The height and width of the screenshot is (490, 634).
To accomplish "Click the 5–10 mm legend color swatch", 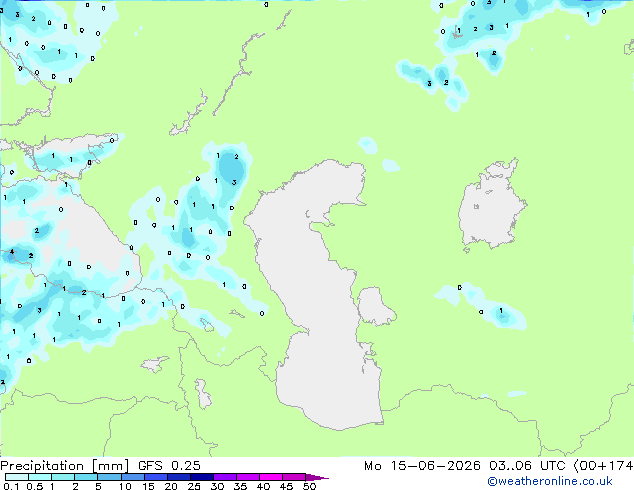I will (109, 477).
